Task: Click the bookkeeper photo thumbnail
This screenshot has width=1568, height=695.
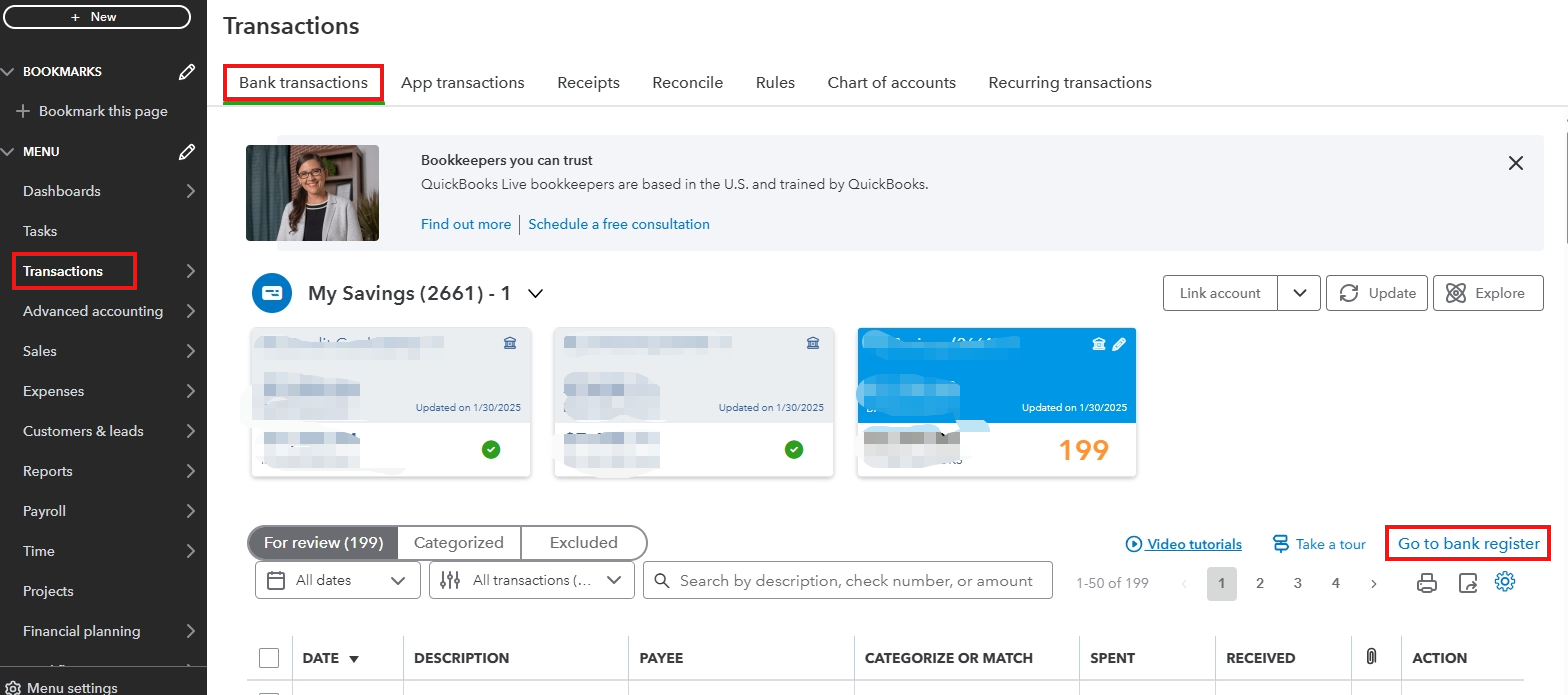Action: tap(312, 193)
